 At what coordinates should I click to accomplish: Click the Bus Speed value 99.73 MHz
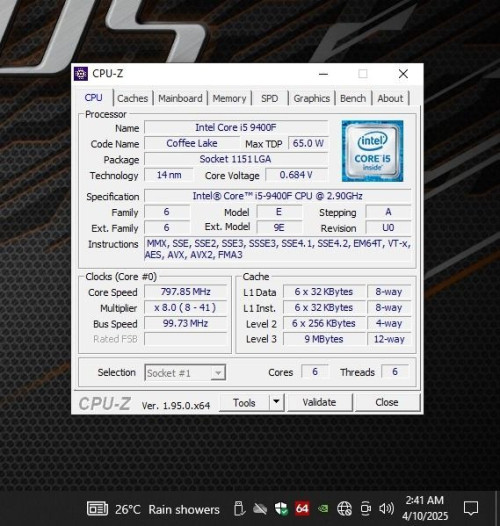(186, 323)
